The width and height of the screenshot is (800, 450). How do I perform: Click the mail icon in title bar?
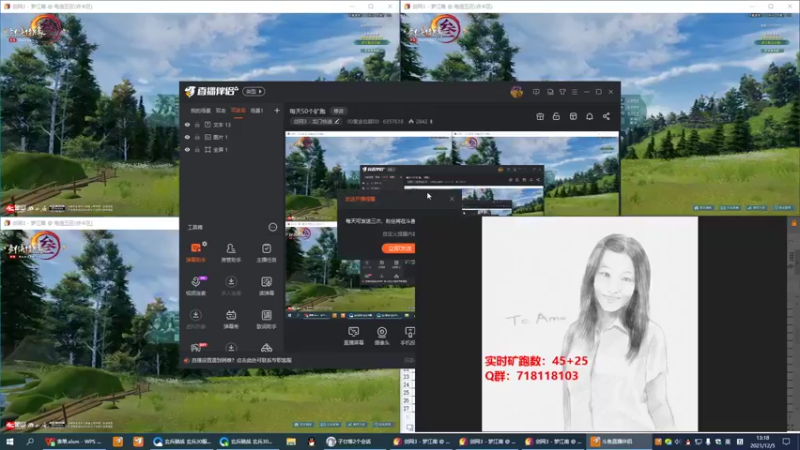[x=550, y=92]
